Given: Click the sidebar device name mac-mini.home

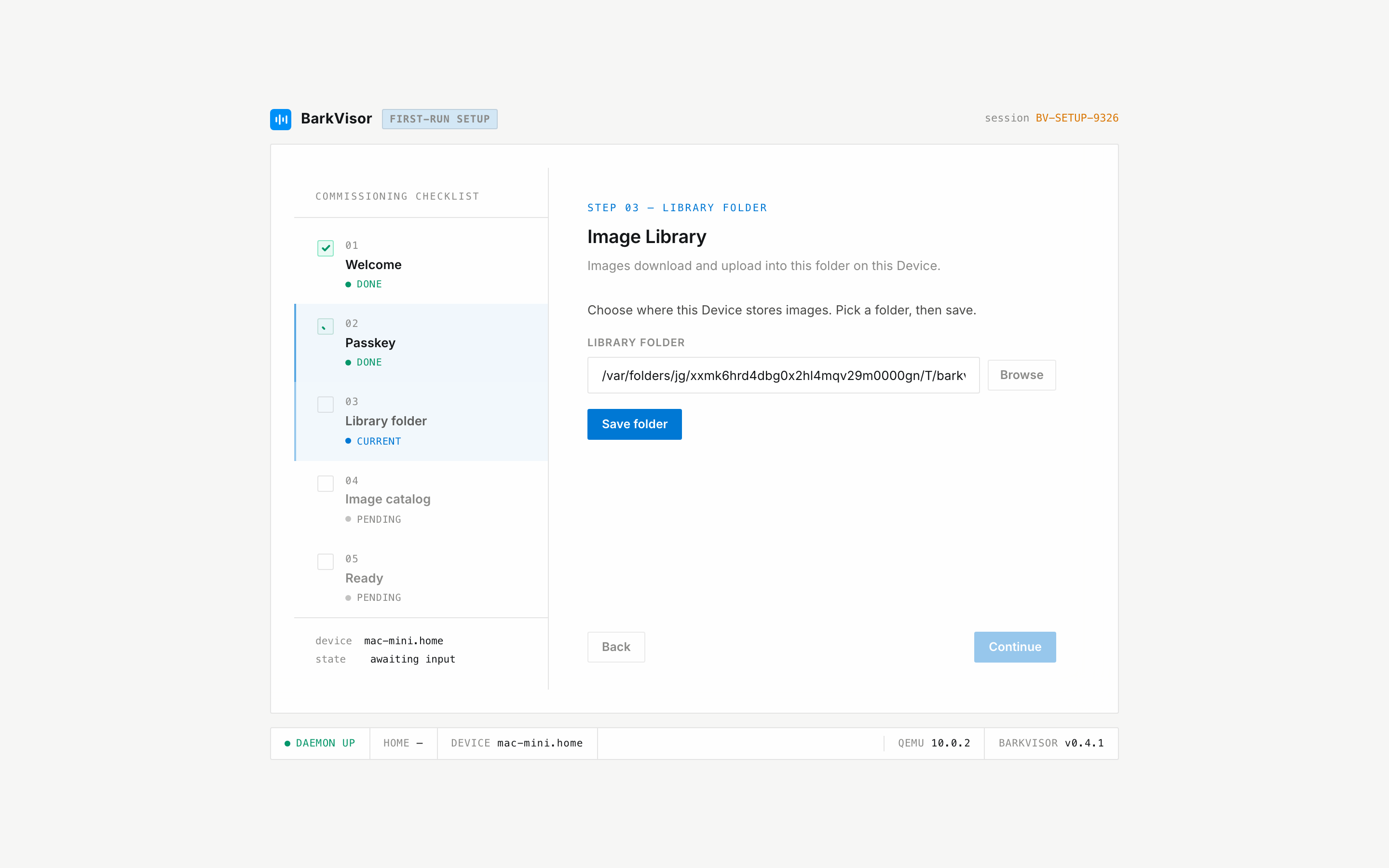Looking at the screenshot, I should tap(404, 641).
